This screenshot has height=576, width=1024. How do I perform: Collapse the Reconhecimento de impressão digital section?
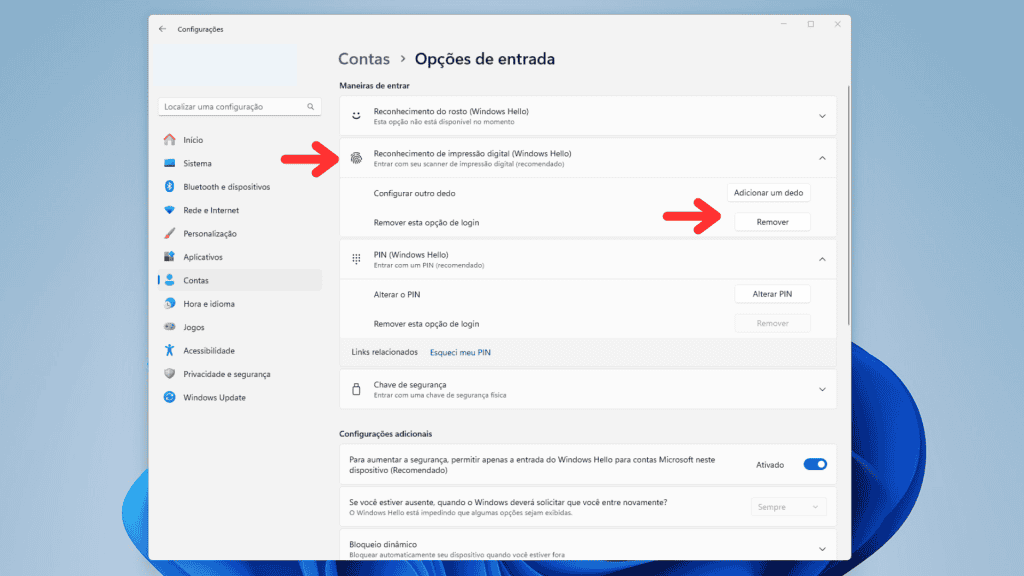coord(822,158)
